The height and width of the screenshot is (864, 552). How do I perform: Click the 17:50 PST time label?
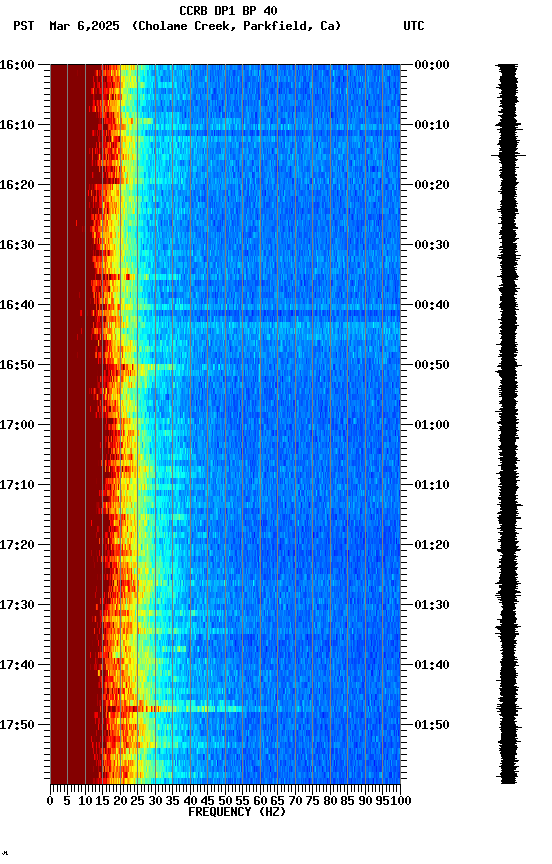pyautogui.click(x=17, y=725)
